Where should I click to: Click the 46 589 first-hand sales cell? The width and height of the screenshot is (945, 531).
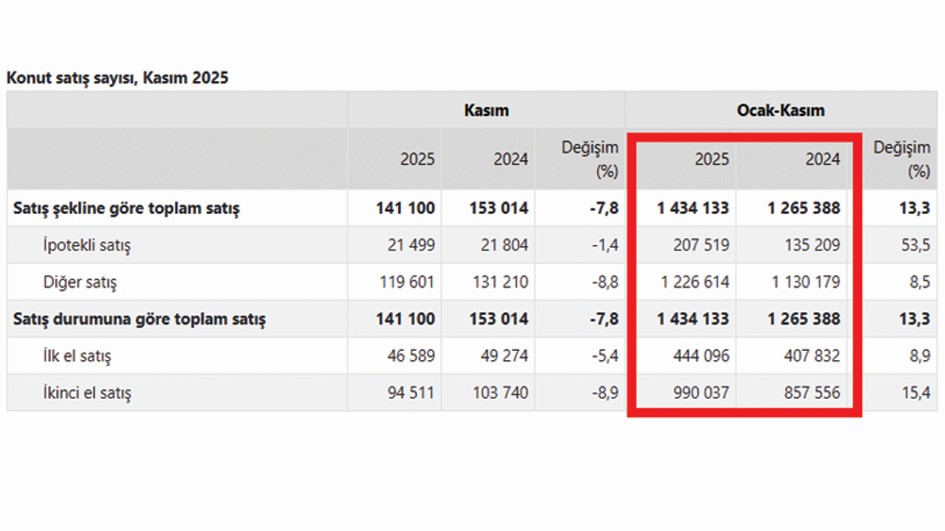410,355
